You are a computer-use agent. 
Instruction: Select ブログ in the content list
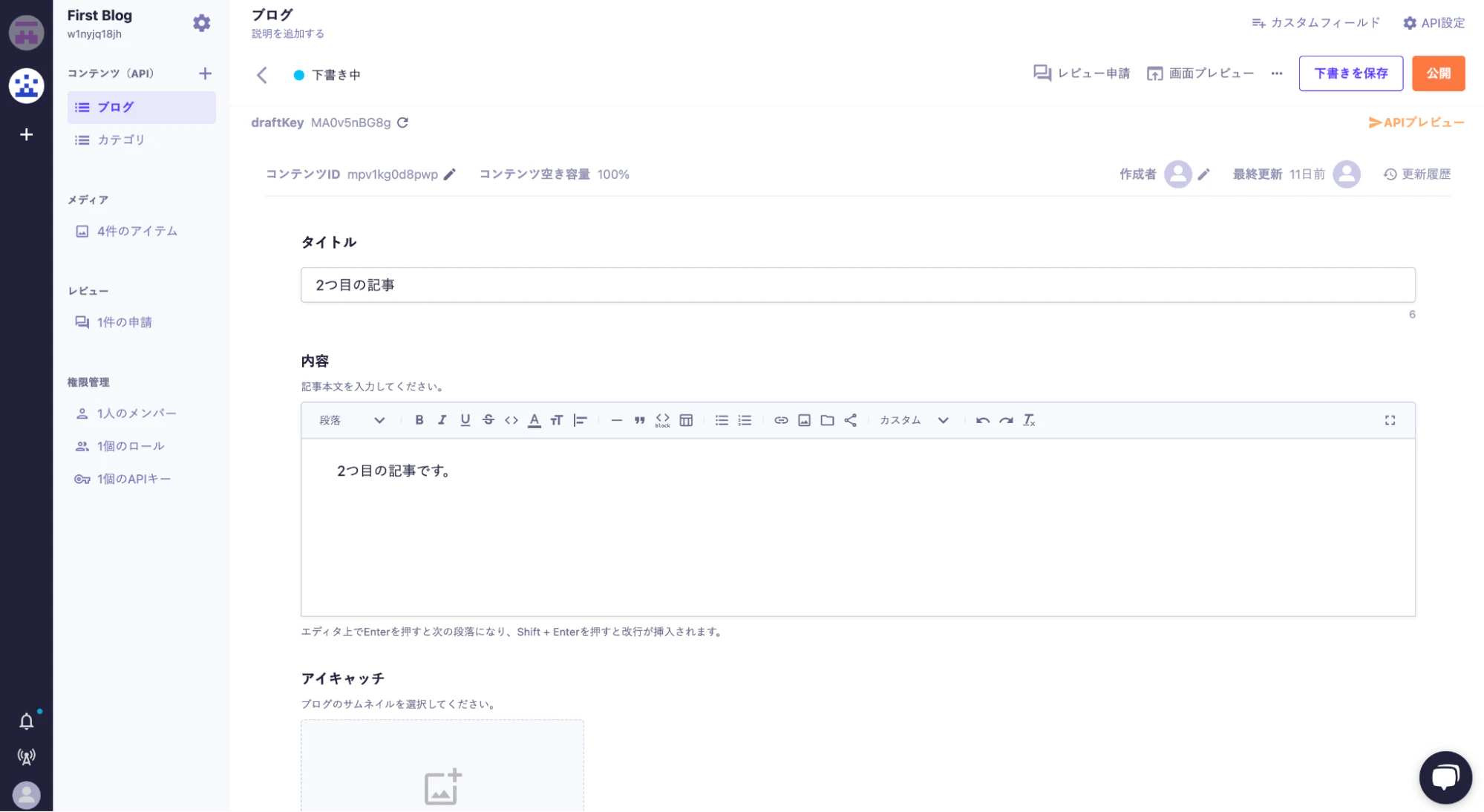(x=141, y=108)
